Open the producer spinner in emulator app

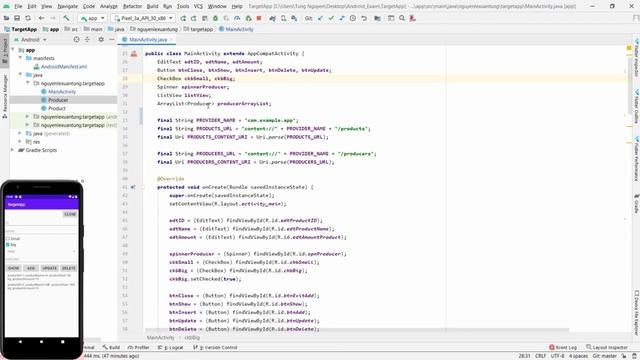[x=41, y=251]
